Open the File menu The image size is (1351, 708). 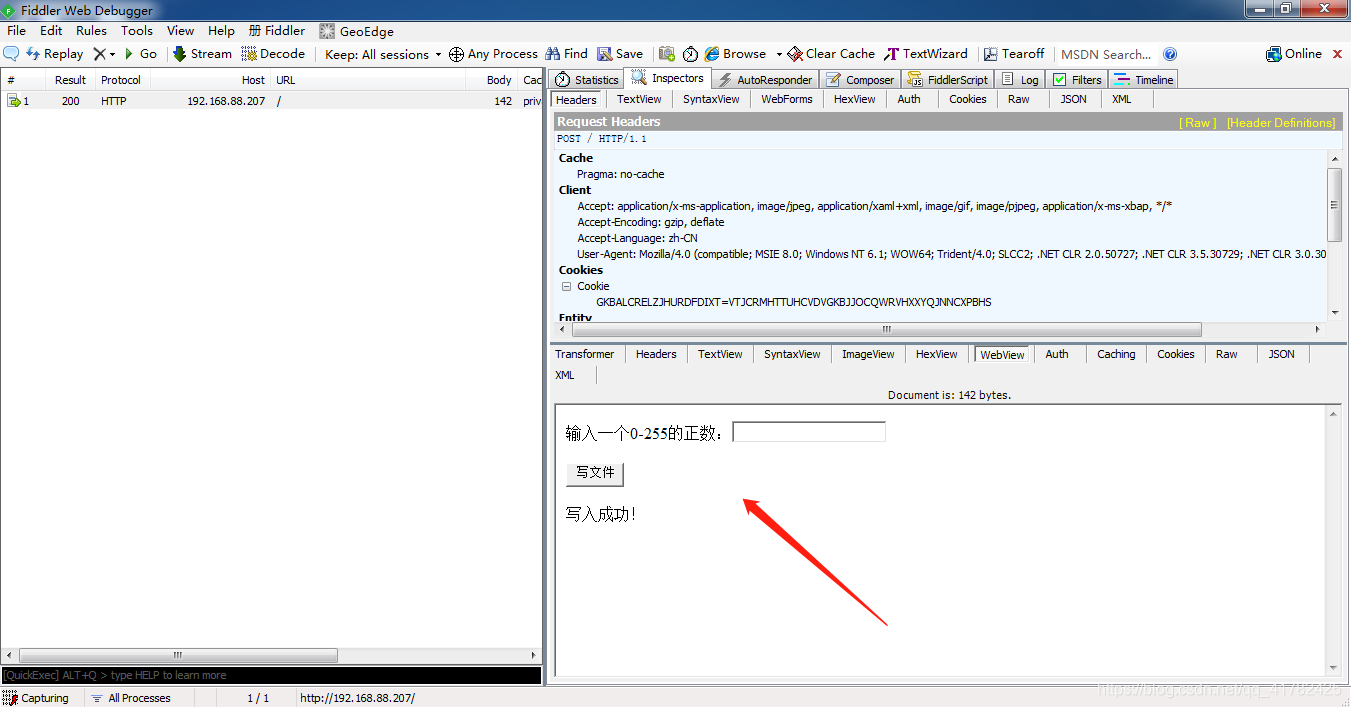coord(16,31)
